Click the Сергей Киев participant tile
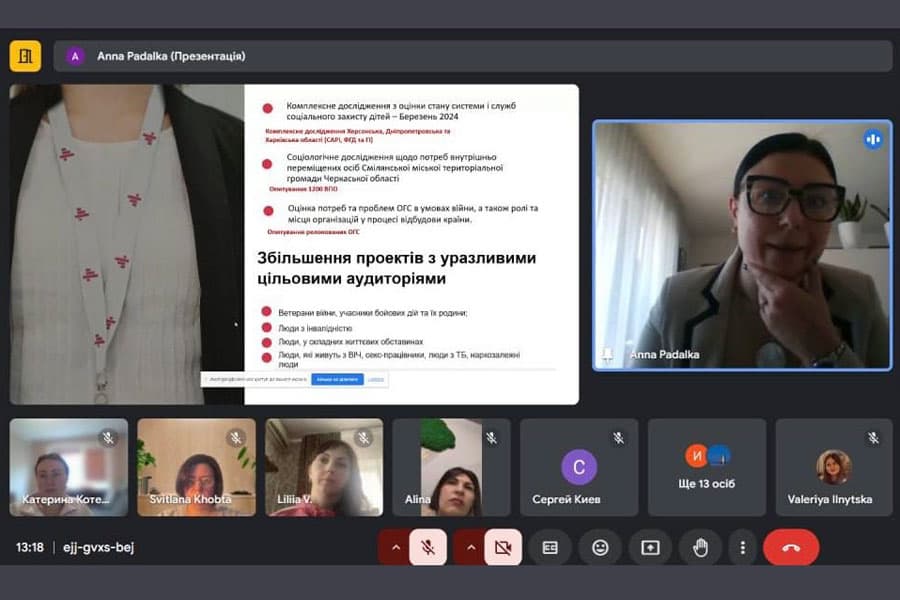The width and height of the screenshot is (900, 600). (x=579, y=467)
